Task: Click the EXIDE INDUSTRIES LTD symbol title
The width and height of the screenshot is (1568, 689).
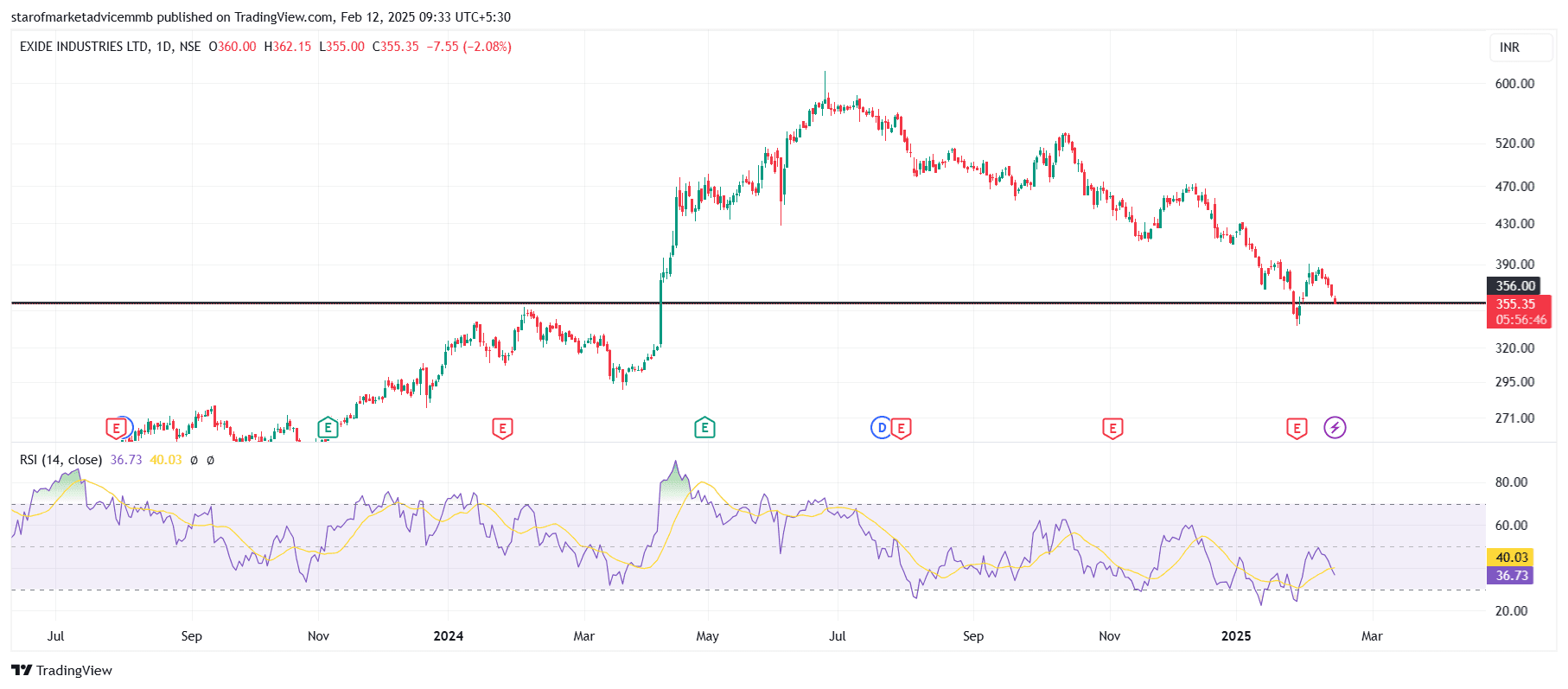Action: coord(84,47)
